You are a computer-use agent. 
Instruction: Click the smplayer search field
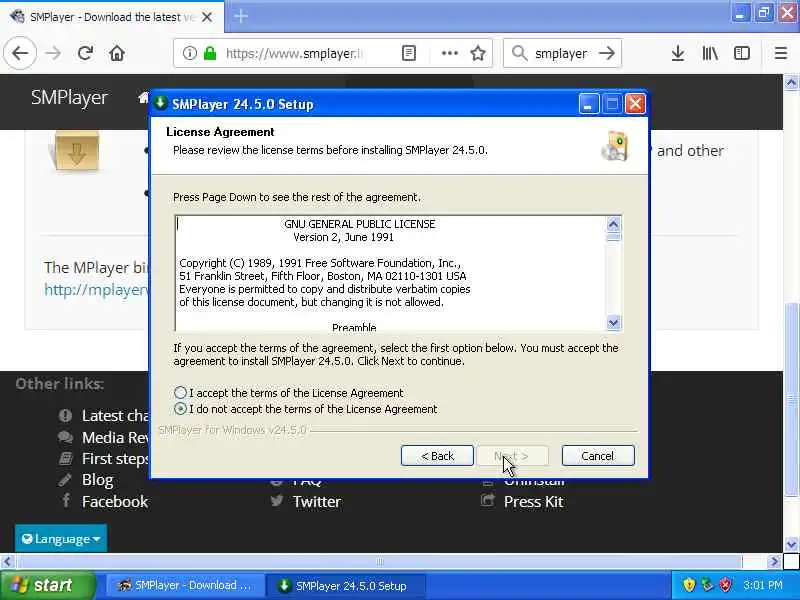click(561, 53)
